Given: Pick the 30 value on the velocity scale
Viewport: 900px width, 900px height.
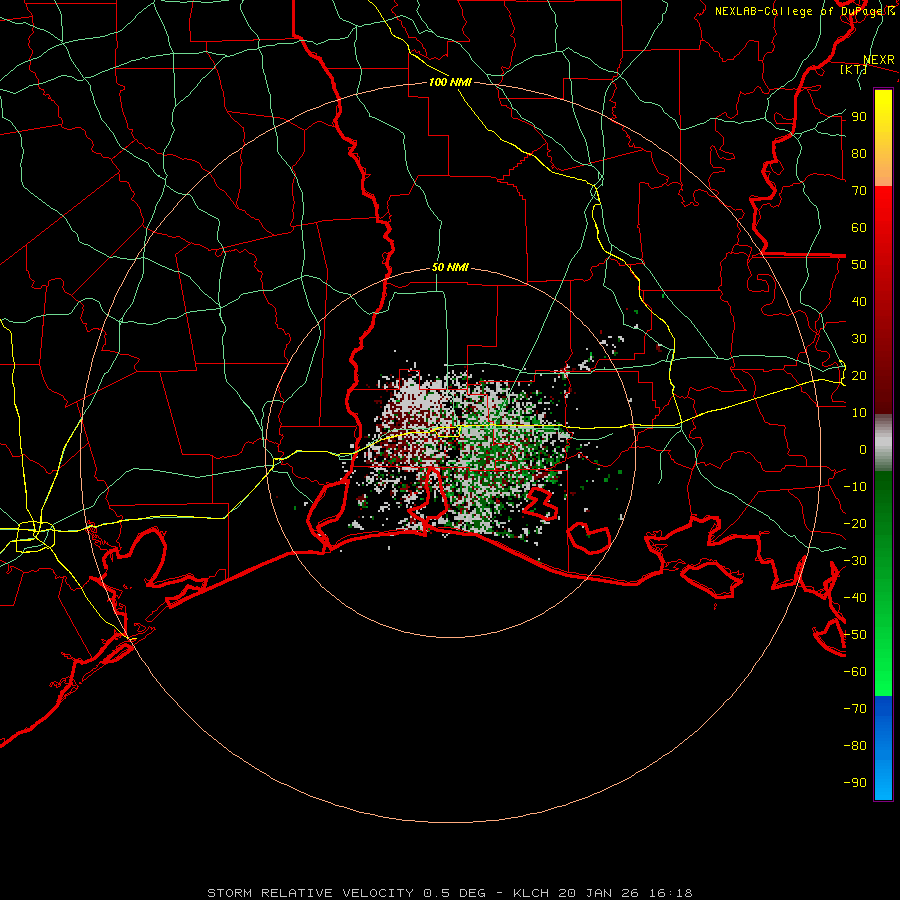Looking at the screenshot, I should pos(859,339).
